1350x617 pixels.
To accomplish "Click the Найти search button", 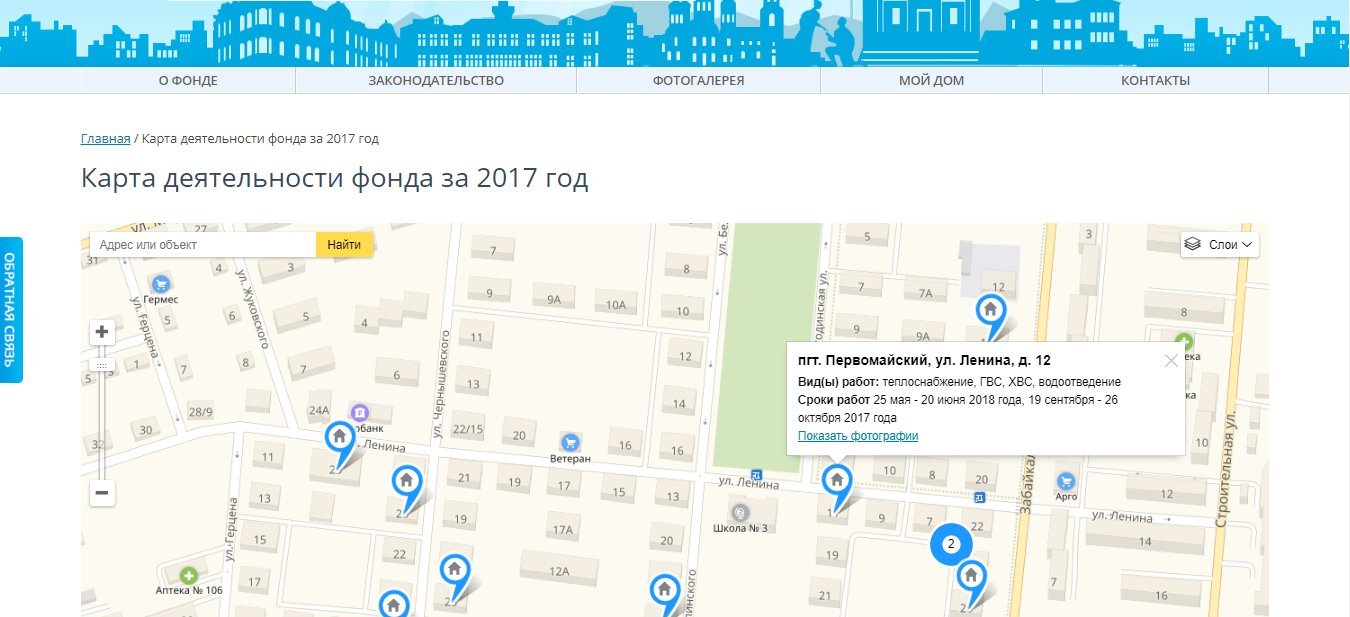I will [x=344, y=245].
